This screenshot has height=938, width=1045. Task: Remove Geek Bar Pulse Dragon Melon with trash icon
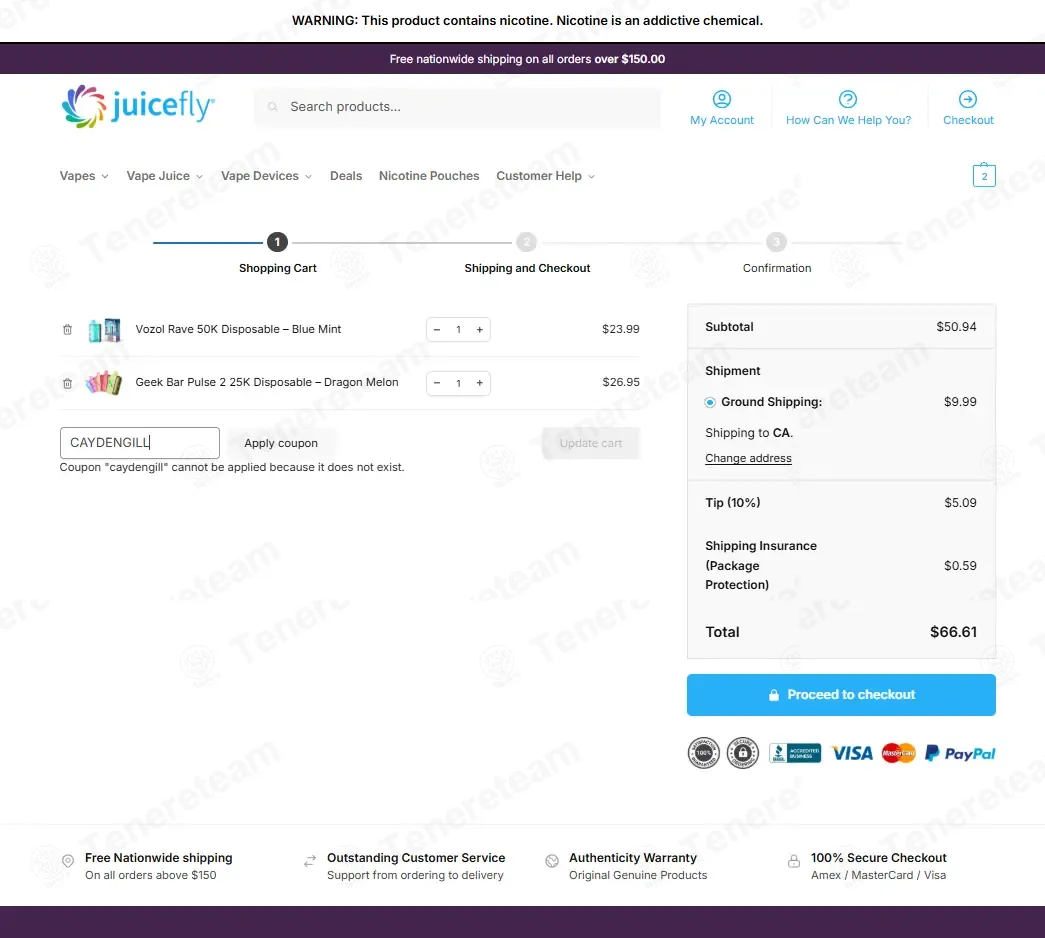(x=67, y=383)
